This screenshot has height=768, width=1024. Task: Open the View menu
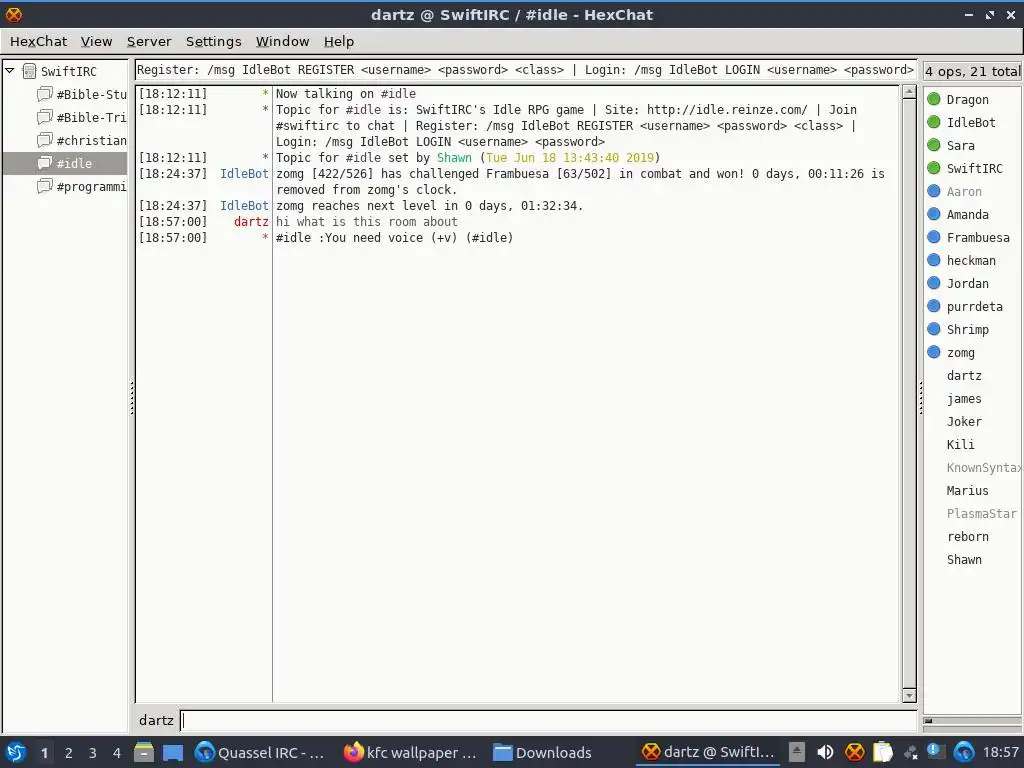96,41
